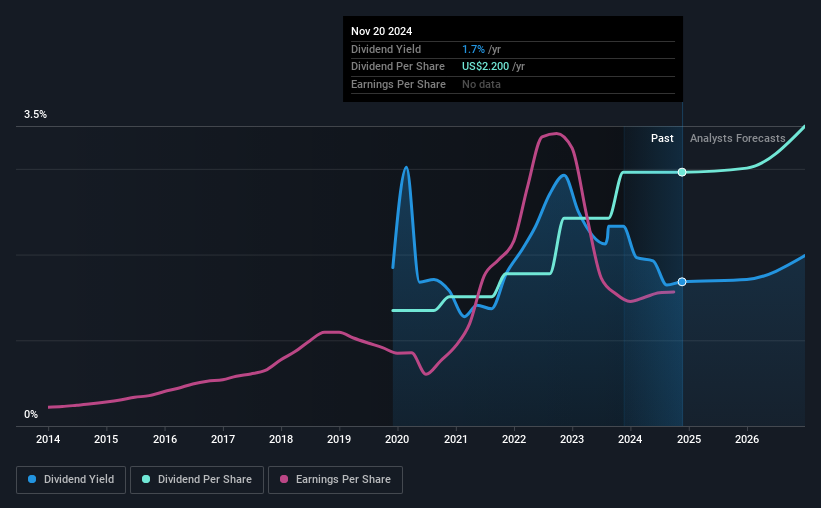Click the Past region label
821x508 pixels.
tap(662, 138)
